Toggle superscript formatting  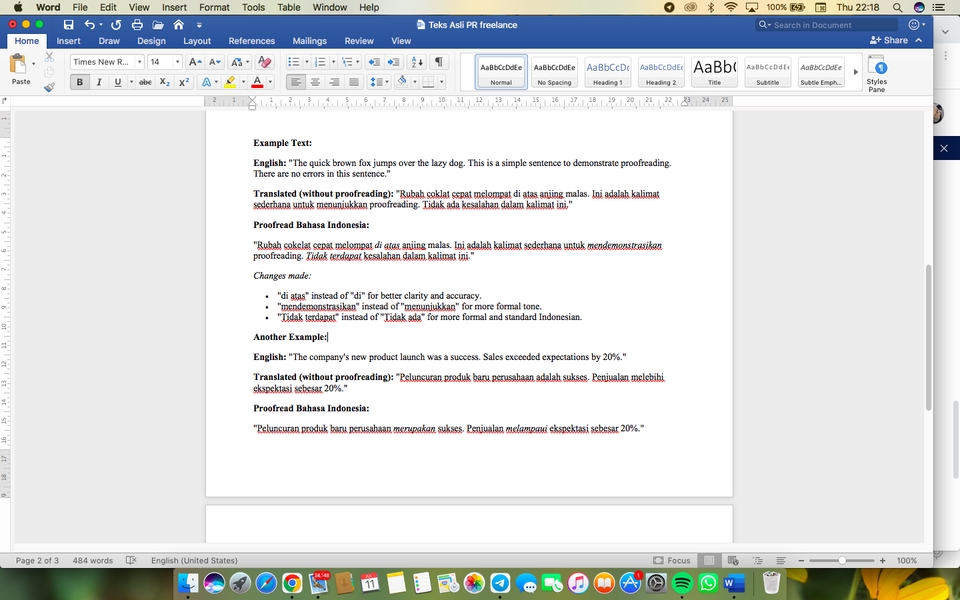pos(182,82)
